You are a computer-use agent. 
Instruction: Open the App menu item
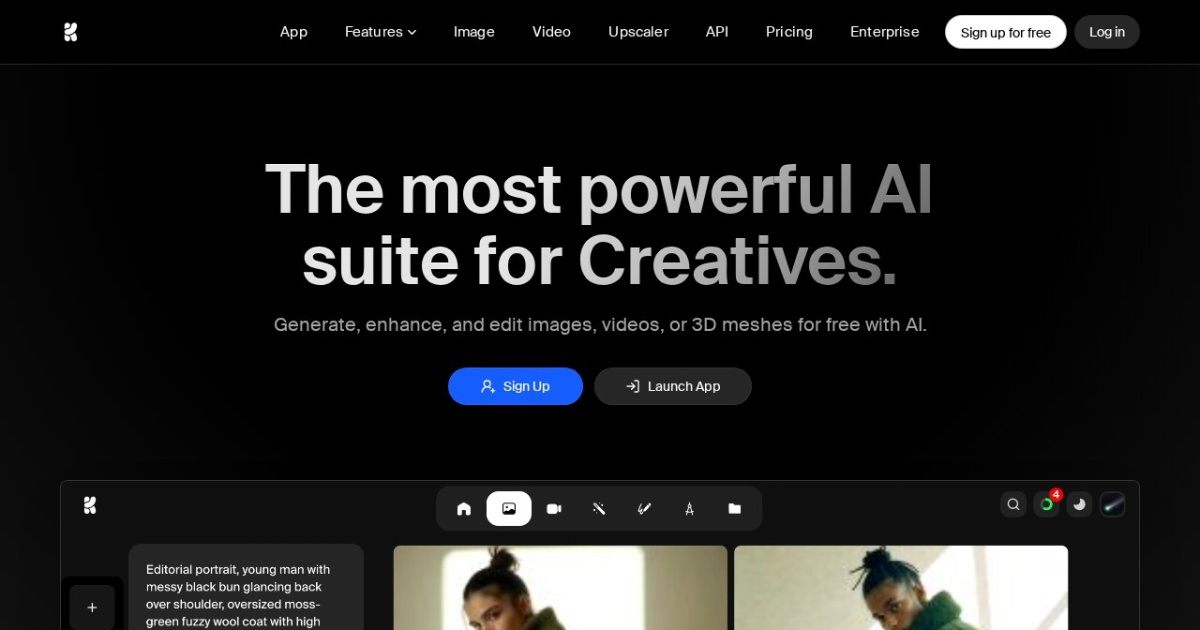pos(293,31)
